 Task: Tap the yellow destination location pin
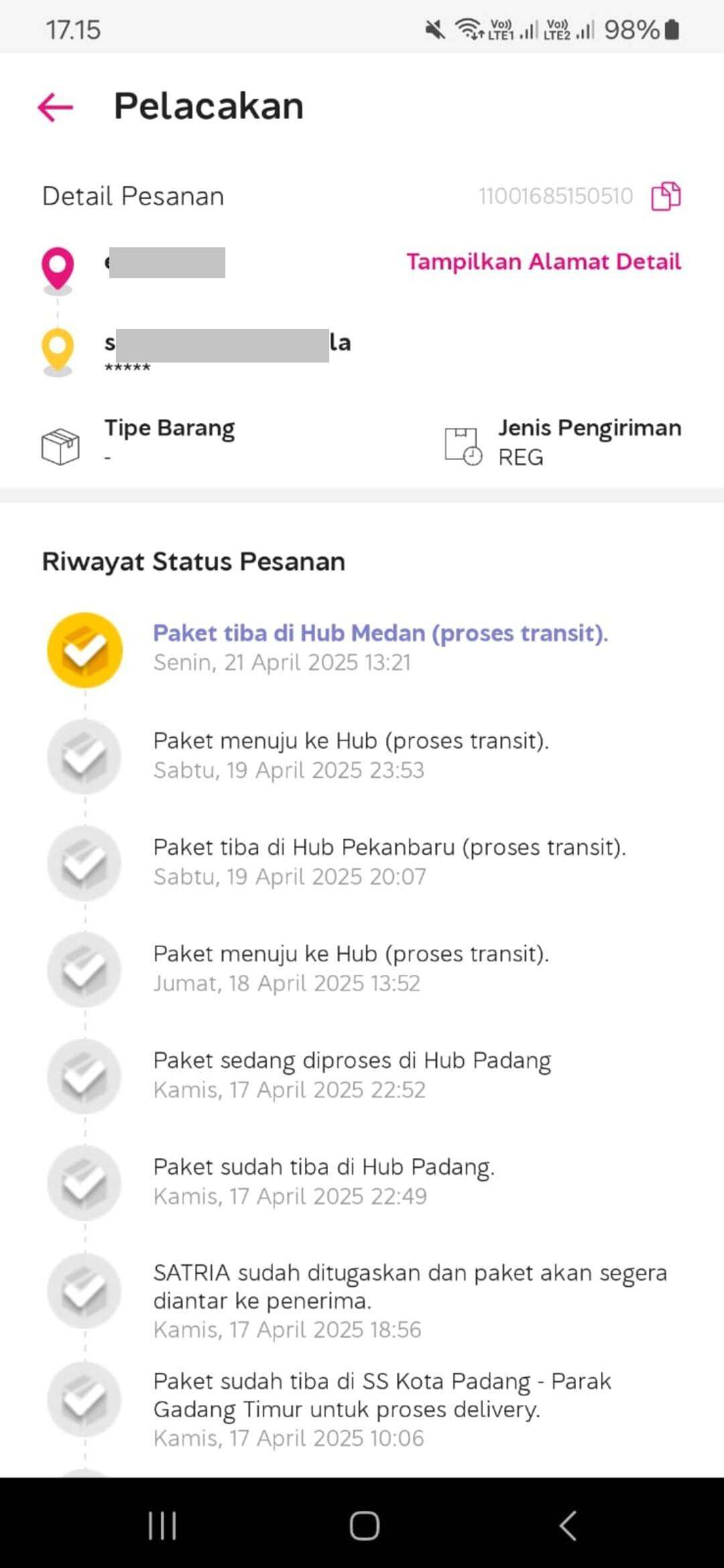tap(58, 350)
